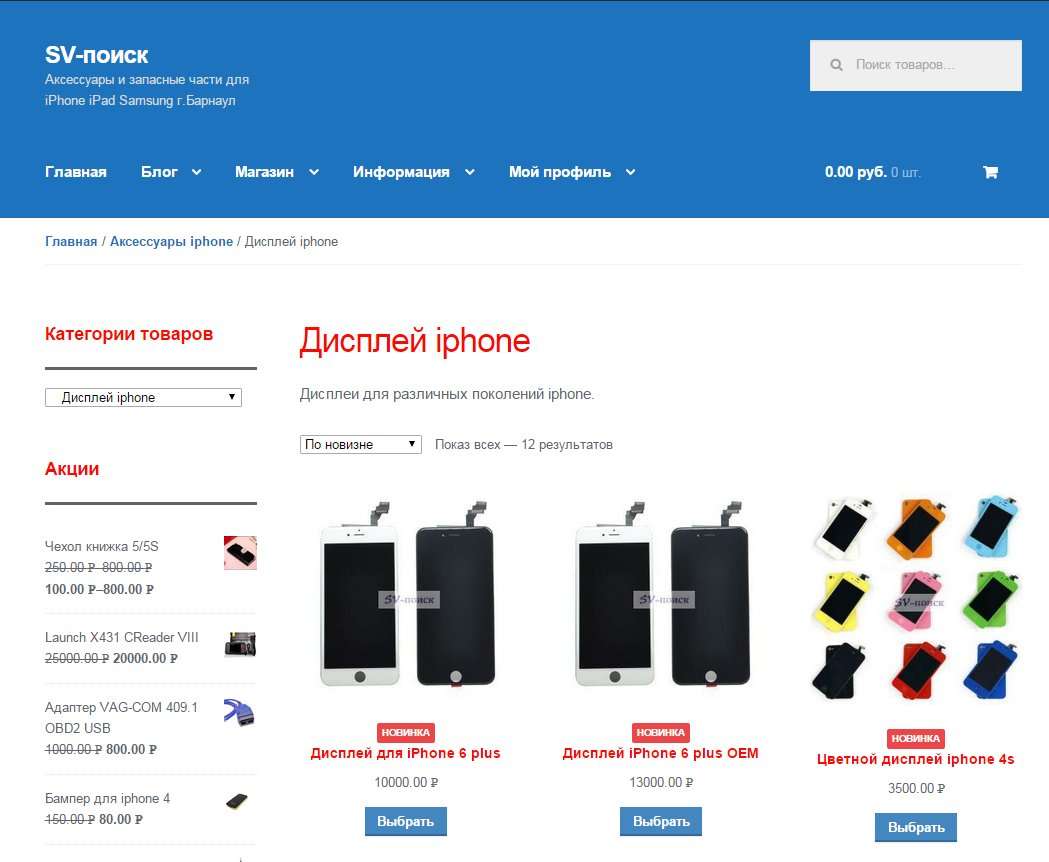The height and width of the screenshot is (862, 1049).
Task: Open the Дисплей для iPhone 6 plus image
Action: pyautogui.click(x=406, y=596)
